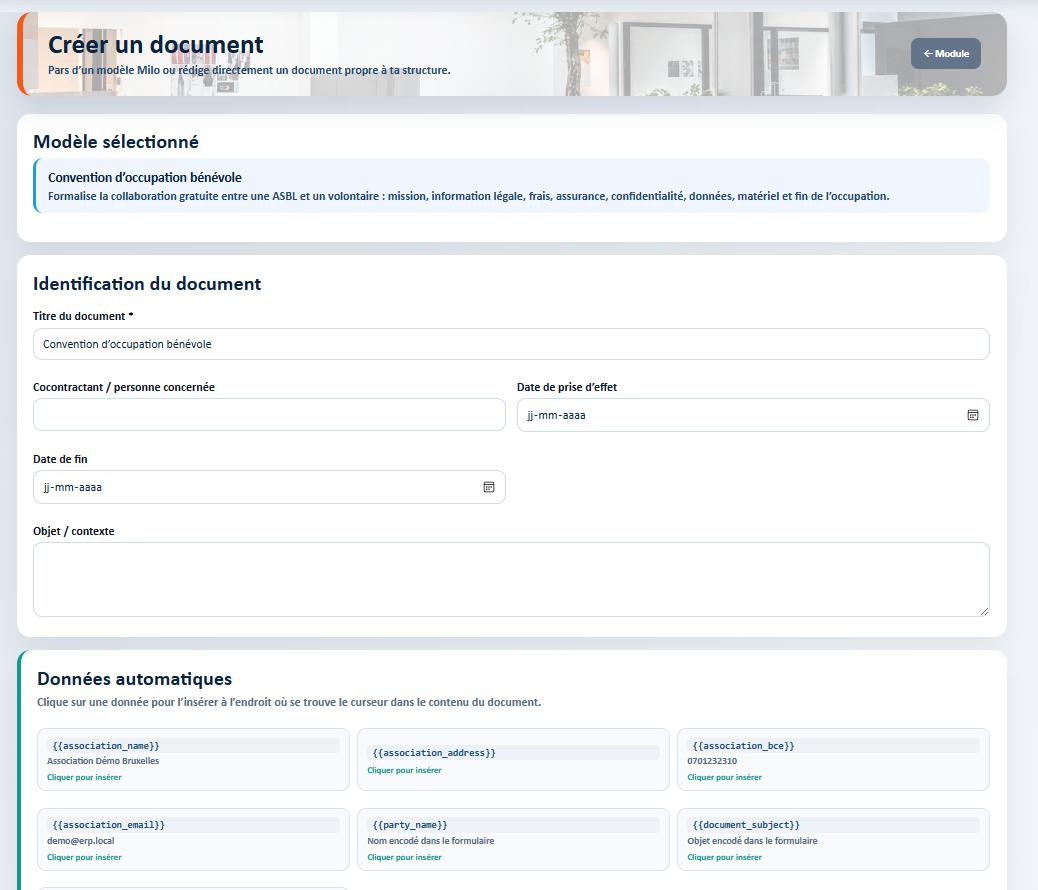Go back using the Module button
The width and height of the screenshot is (1038, 890).
click(x=945, y=54)
